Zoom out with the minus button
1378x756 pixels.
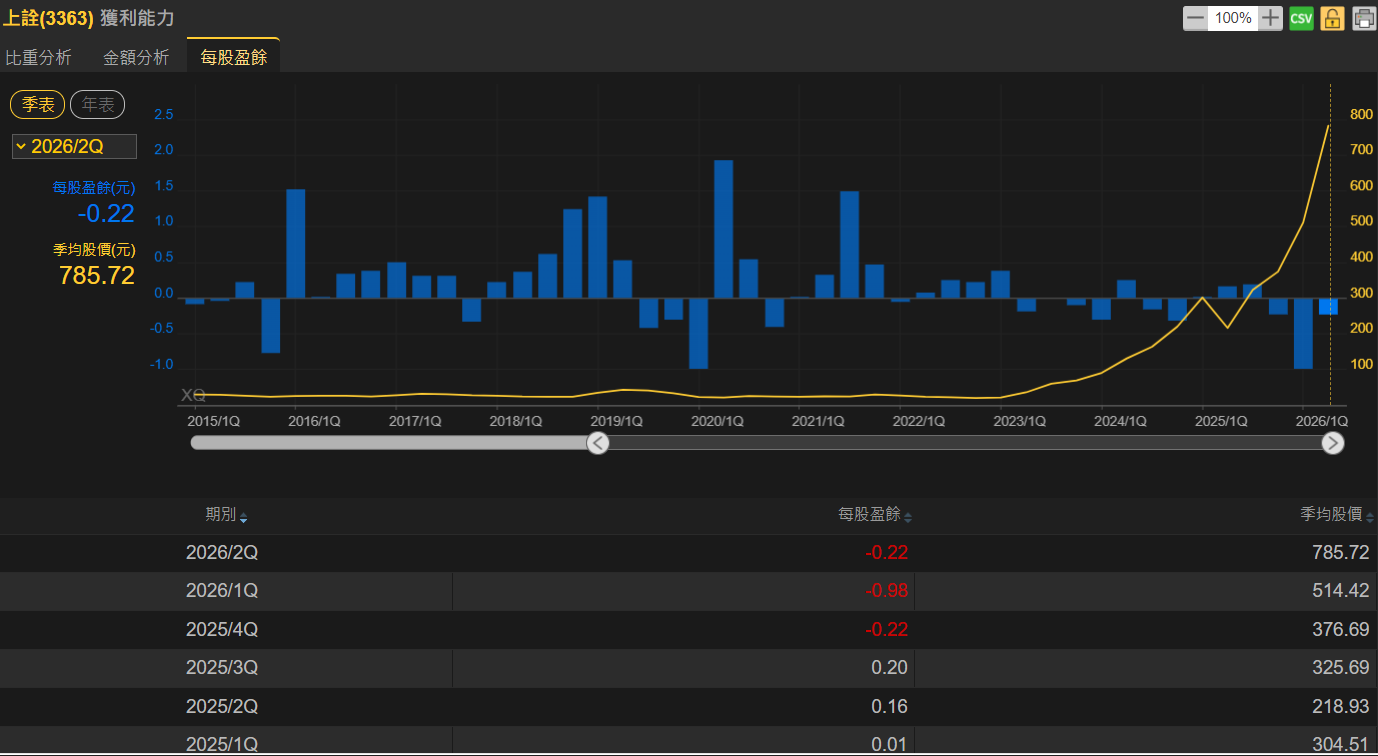(1195, 18)
